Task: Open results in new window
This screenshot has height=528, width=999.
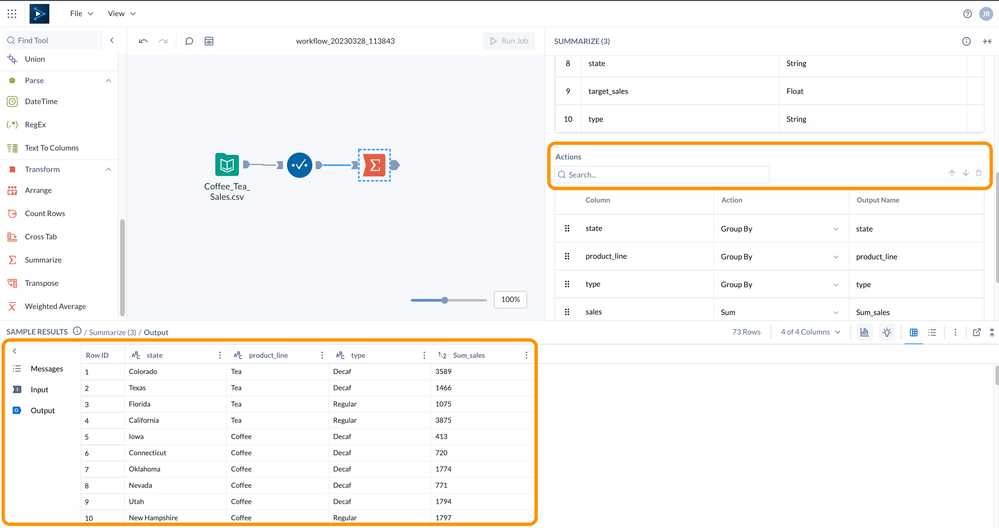Action: pyautogui.click(x=977, y=332)
